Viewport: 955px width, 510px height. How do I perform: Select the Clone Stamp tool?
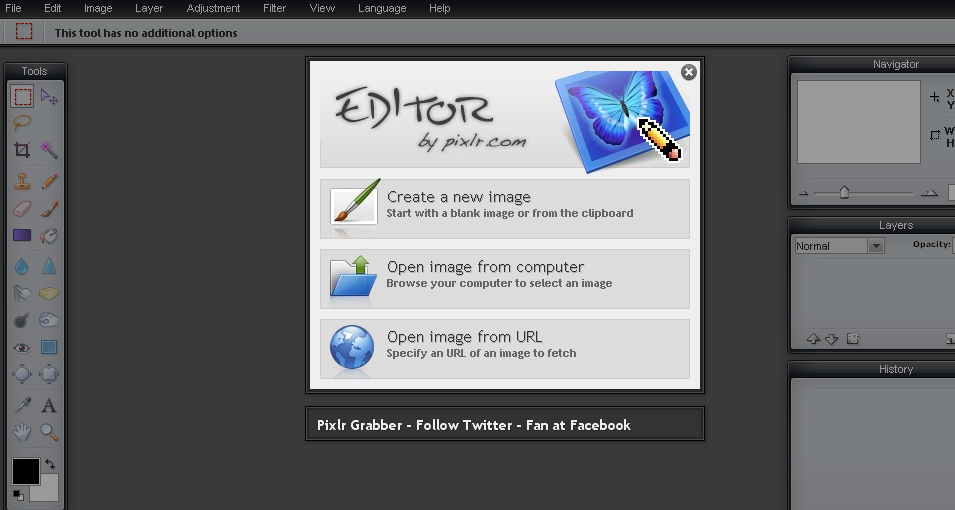click(x=22, y=181)
